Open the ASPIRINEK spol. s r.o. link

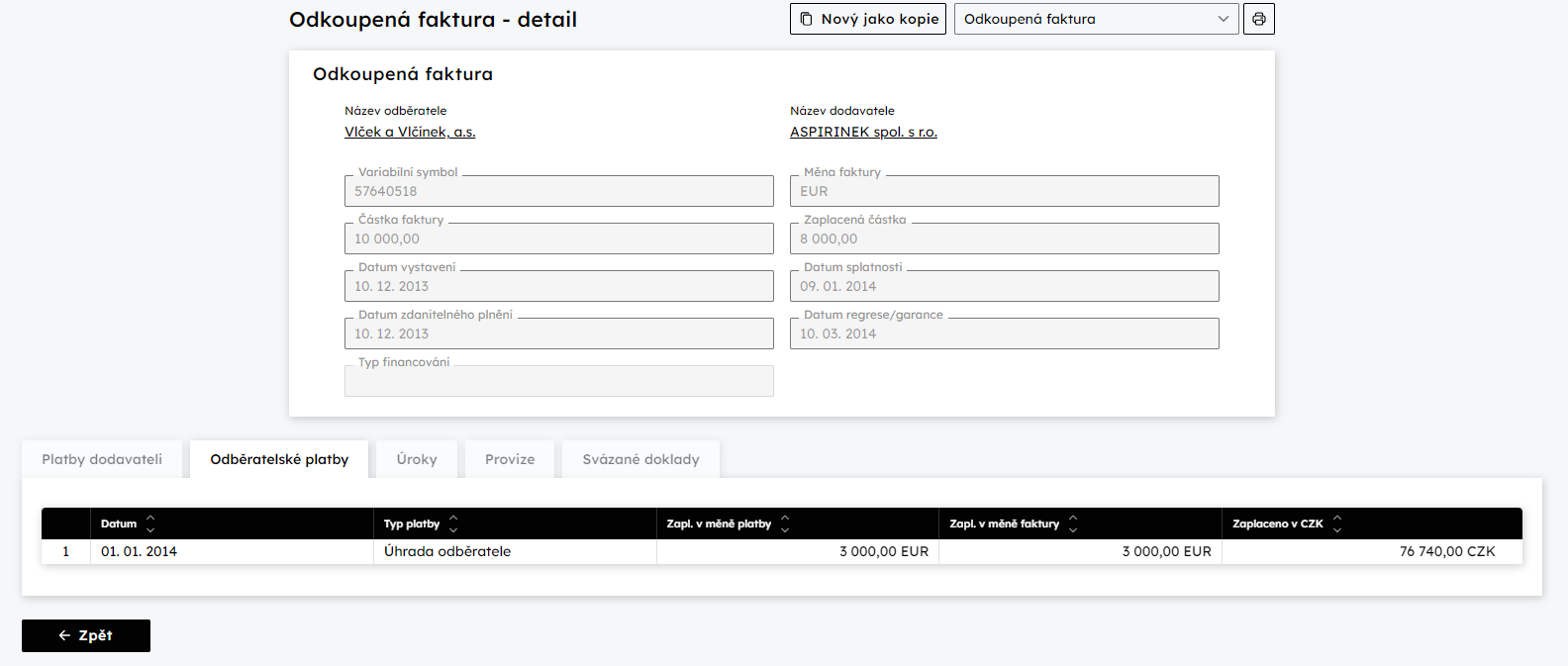click(863, 132)
